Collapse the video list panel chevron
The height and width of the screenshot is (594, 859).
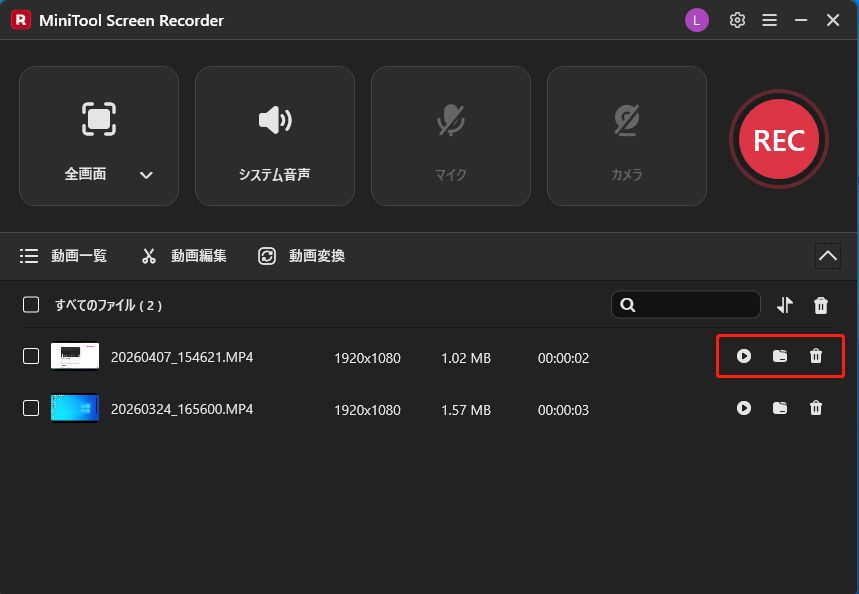pos(828,256)
